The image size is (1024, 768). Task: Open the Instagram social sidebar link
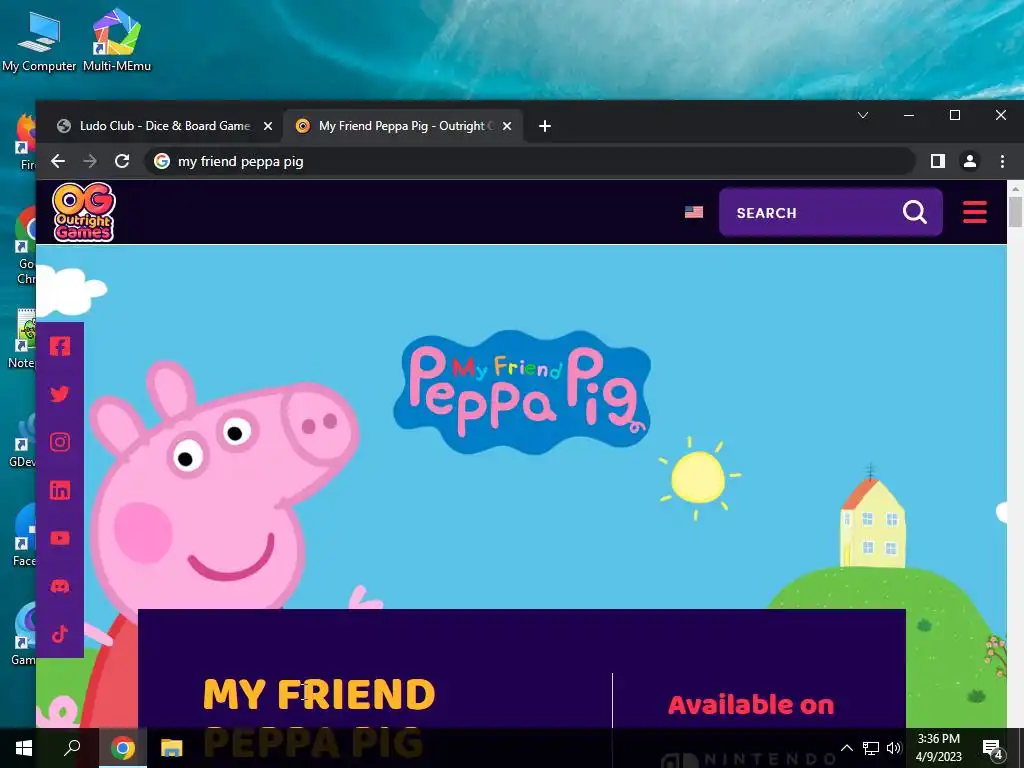[60, 442]
